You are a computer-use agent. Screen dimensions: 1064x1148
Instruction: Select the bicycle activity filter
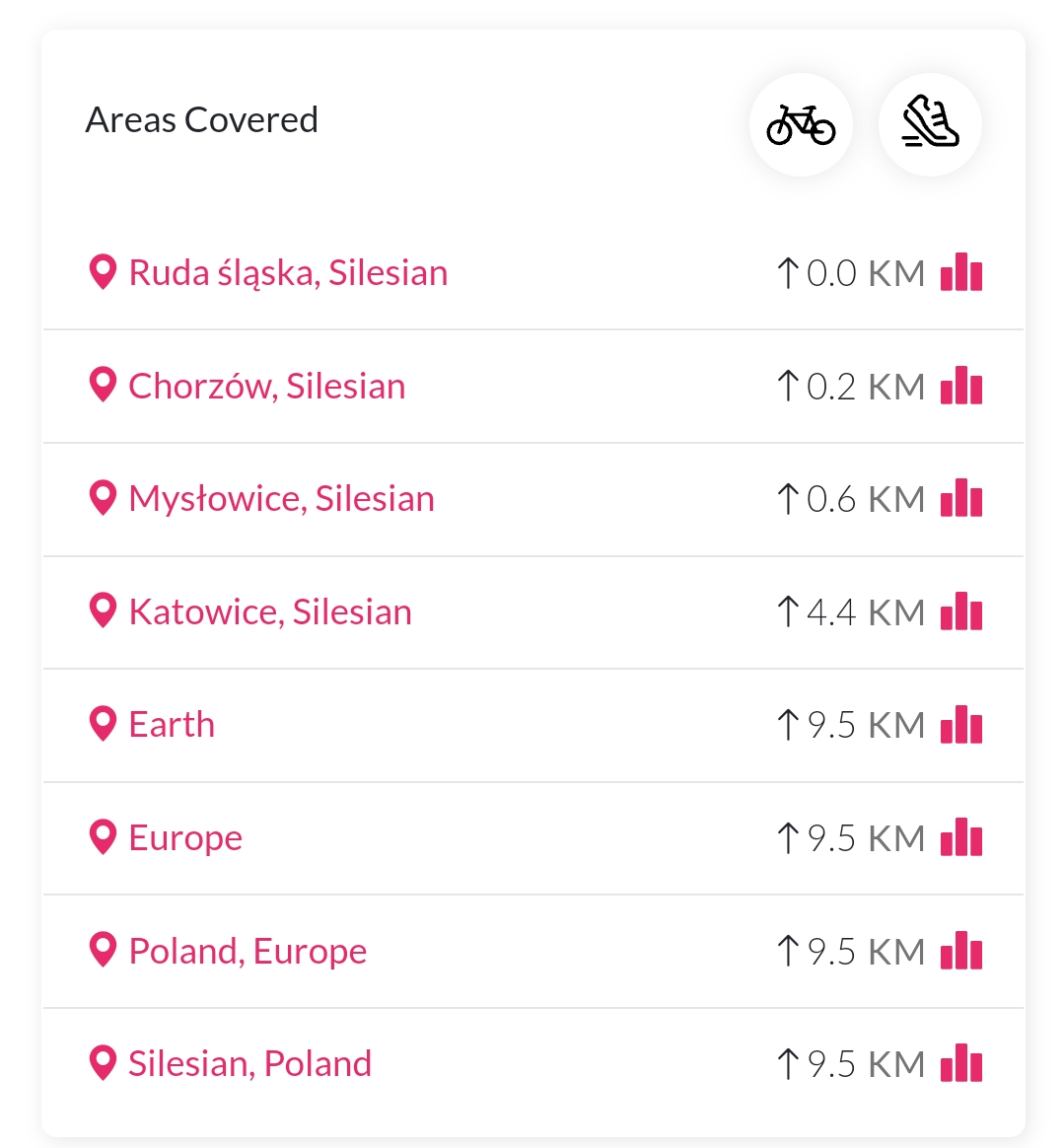pos(801,124)
